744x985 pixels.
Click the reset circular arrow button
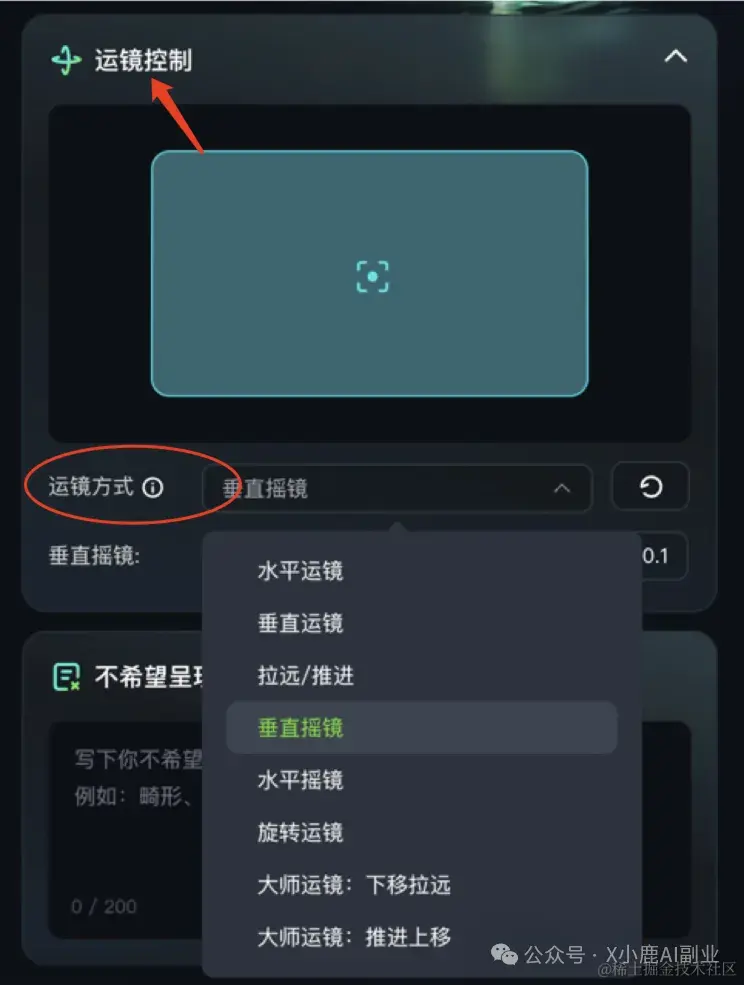pyautogui.click(x=650, y=487)
